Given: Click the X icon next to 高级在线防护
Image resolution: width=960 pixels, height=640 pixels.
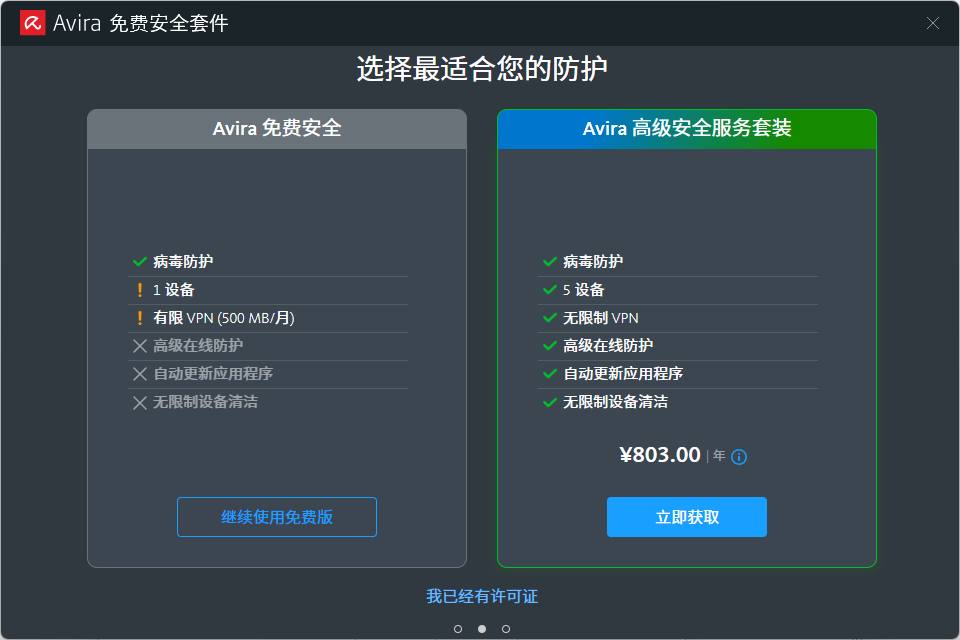Looking at the screenshot, I should (138, 346).
